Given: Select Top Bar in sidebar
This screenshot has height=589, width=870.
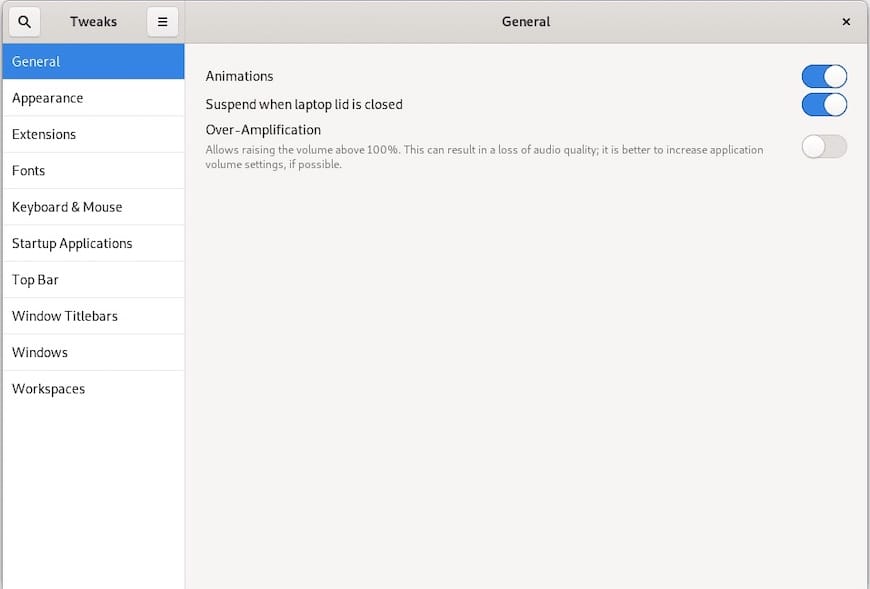Looking at the screenshot, I should (93, 280).
